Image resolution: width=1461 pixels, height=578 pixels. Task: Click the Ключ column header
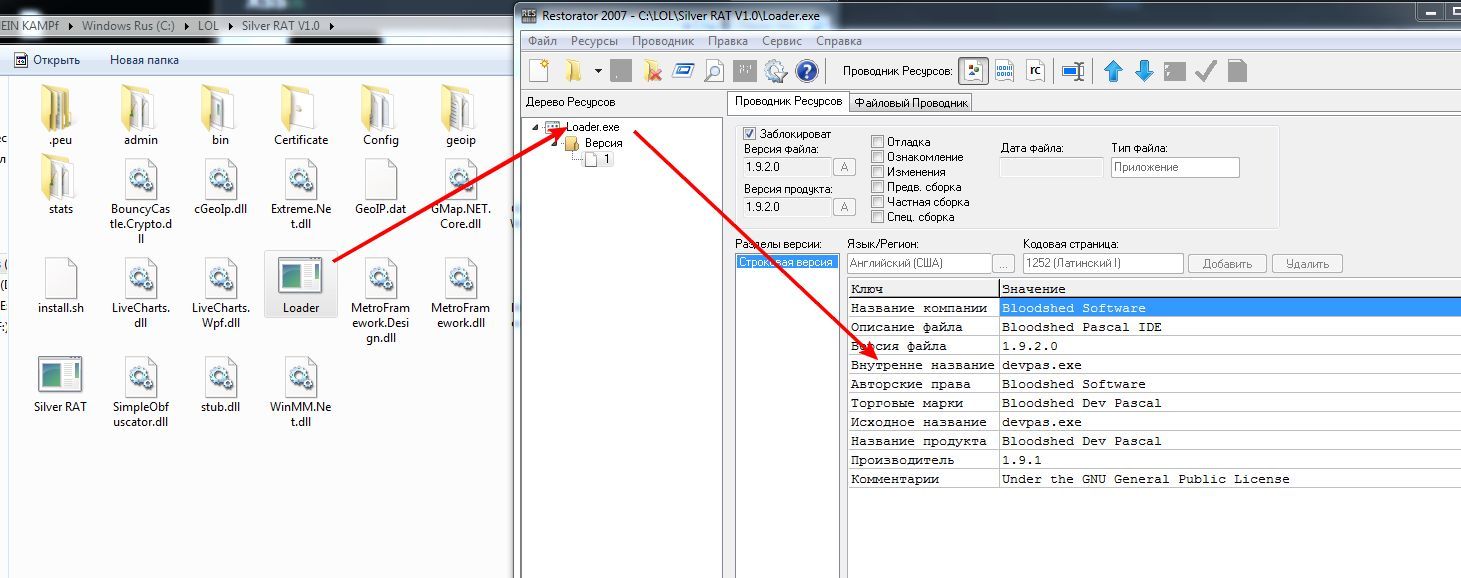click(923, 289)
